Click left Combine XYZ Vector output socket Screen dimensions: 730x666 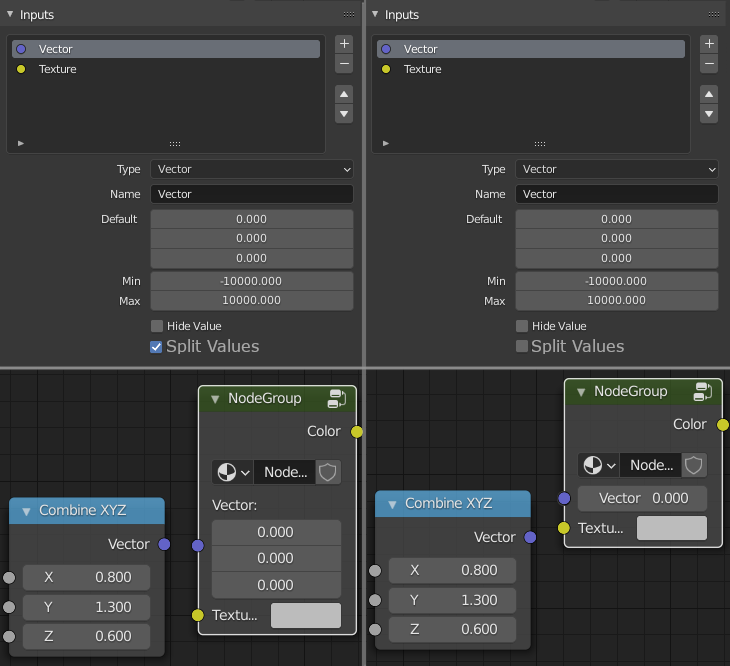pyautogui.click(x=164, y=544)
